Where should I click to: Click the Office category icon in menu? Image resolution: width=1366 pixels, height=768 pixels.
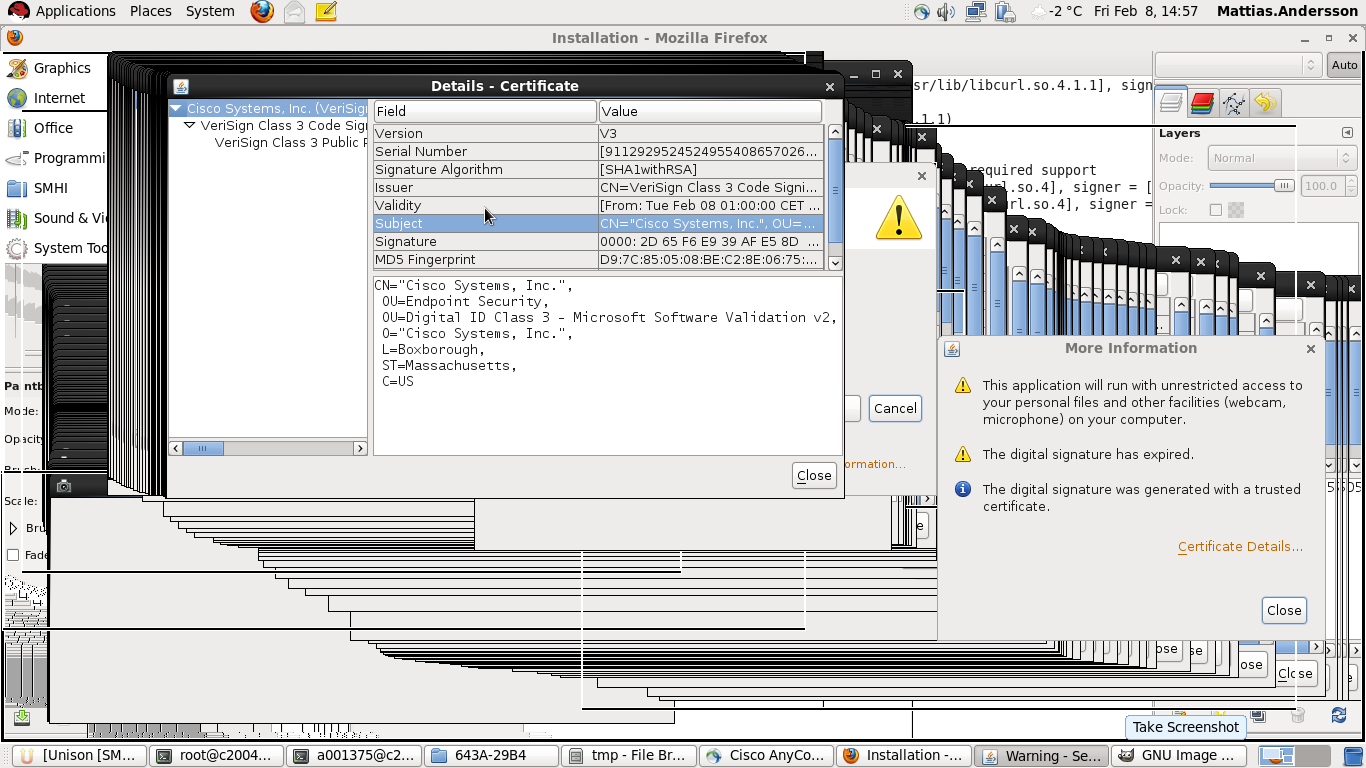[x=17, y=128]
